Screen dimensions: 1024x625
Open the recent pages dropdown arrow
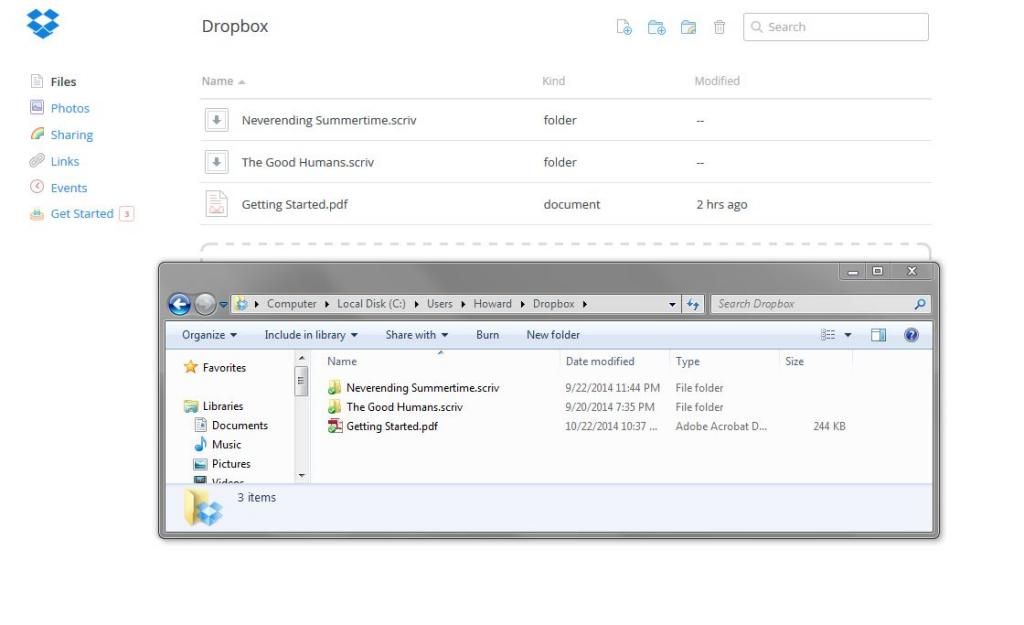click(223, 304)
